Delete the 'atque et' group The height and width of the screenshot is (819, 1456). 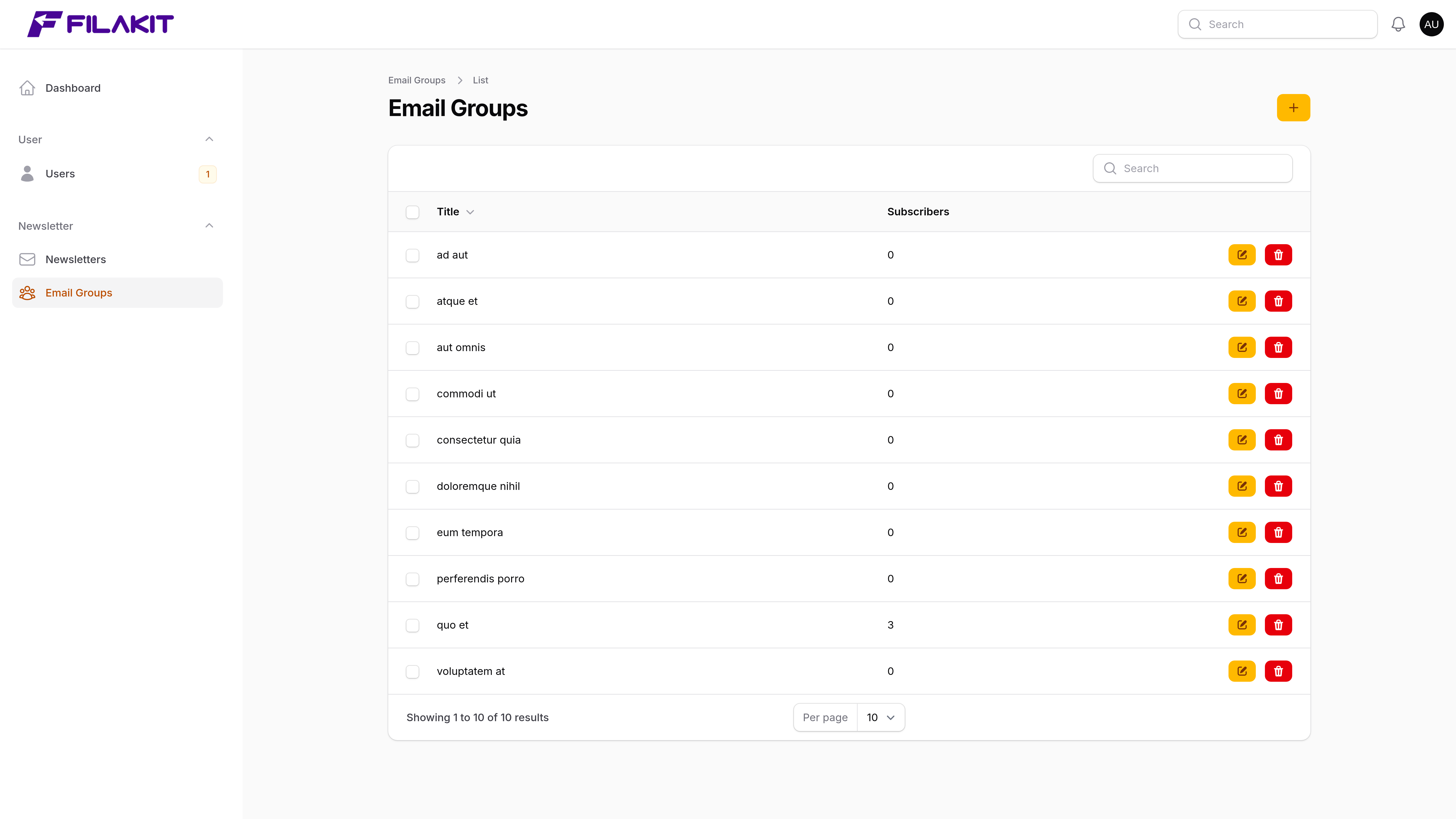pyautogui.click(x=1278, y=301)
